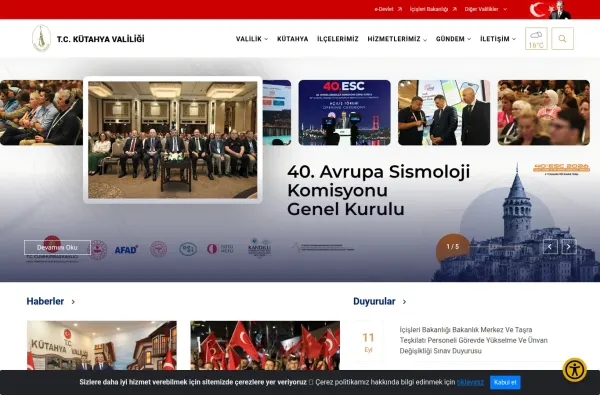Click the 40.ESC 2026 logo in the banner
This screenshot has width=600, height=395.
(561, 169)
